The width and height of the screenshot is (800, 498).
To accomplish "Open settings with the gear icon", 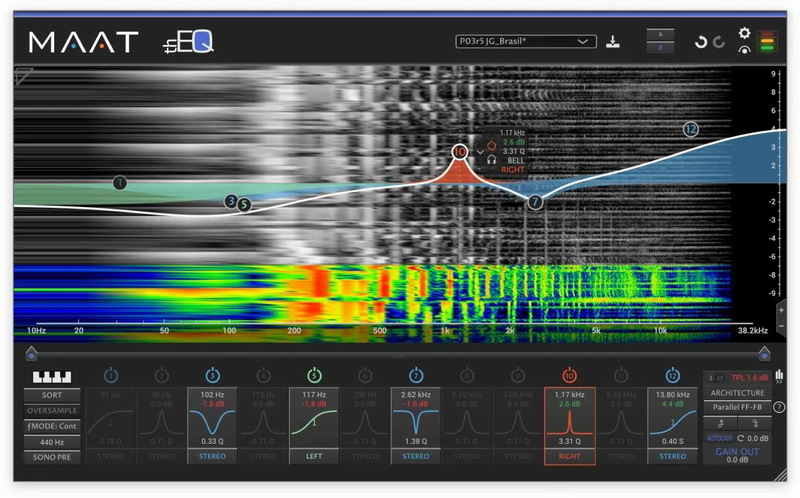I will [744, 33].
